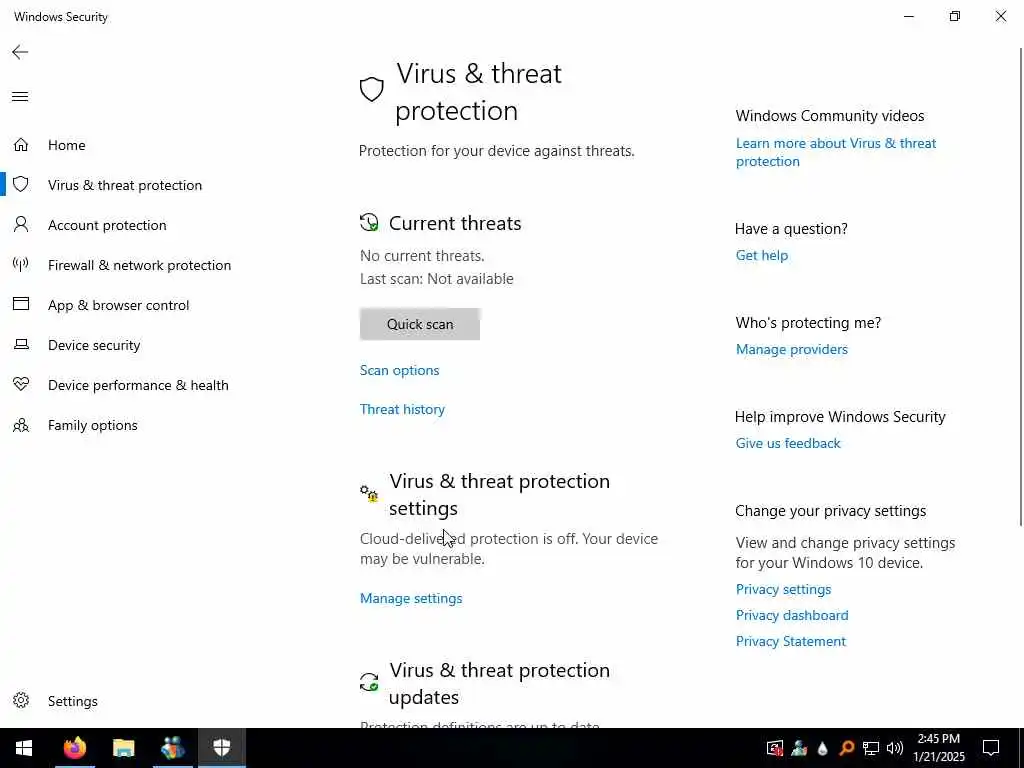Click the Home house icon
Image resolution: width=1024 pixels, height=768 pixels.
(20, 145)
